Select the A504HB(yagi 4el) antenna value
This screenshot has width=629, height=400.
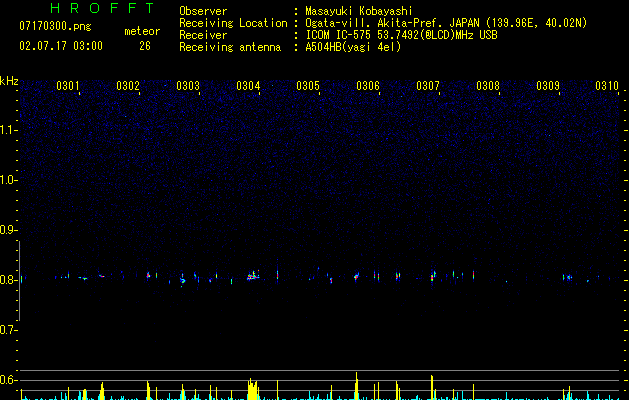(353, 47)
